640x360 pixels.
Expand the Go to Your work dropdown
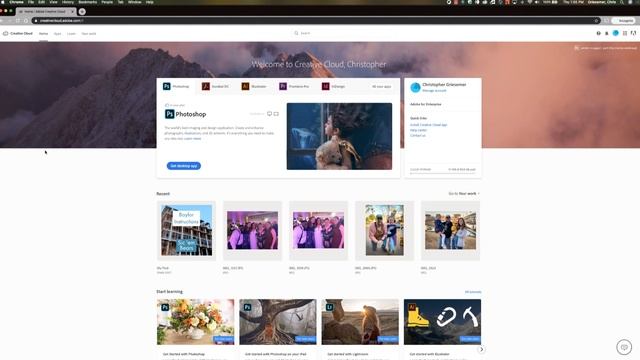(x=464, y=193)
